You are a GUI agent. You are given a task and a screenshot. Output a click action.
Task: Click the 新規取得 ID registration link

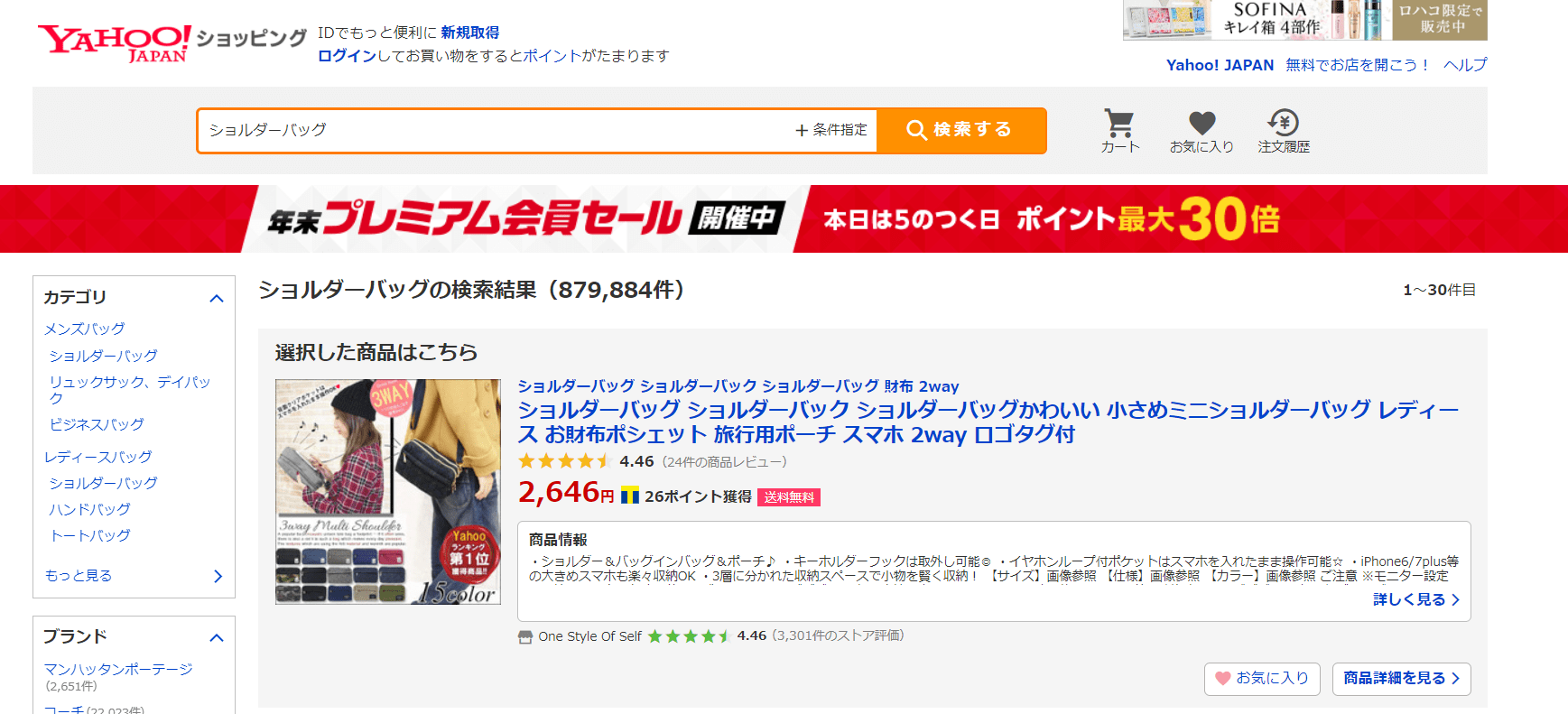click(470, 32)
